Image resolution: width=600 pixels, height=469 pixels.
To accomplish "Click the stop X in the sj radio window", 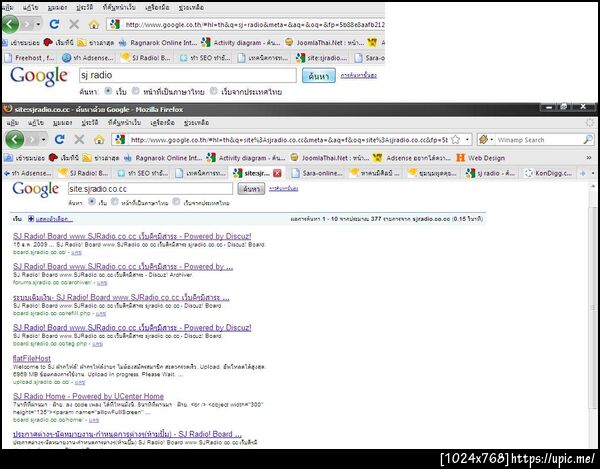I will click(74, 24).
